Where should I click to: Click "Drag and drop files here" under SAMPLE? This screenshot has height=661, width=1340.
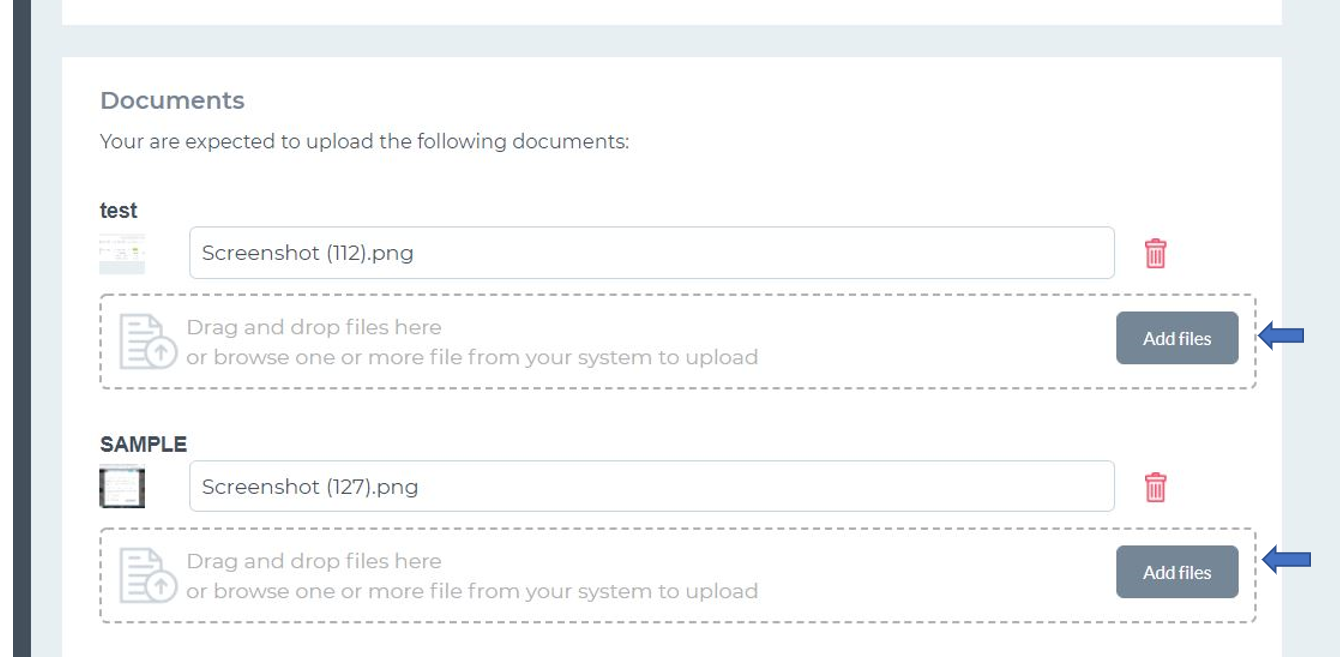coord(314,561)
